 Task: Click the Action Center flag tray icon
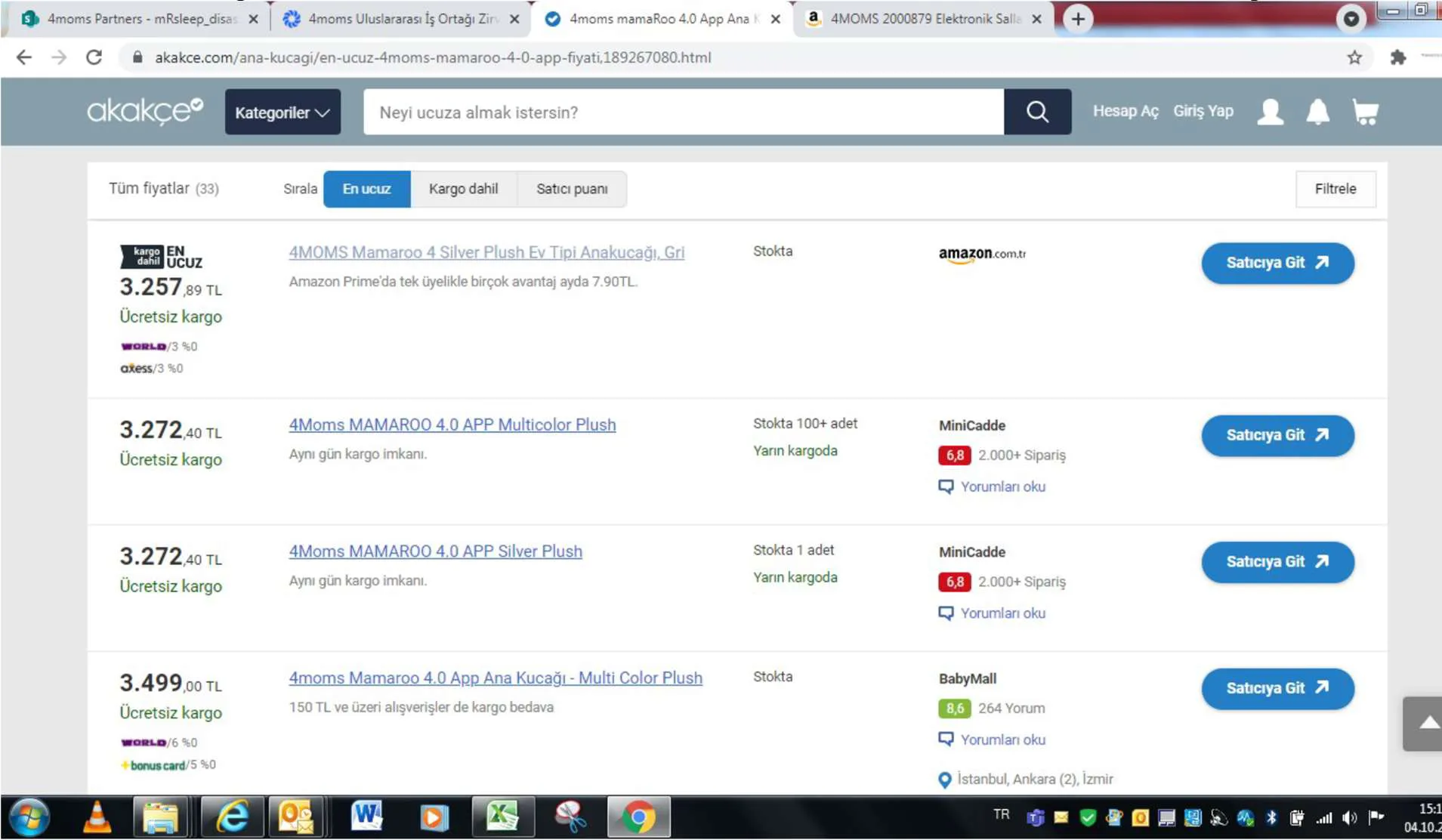click(x=1376, y=817)
